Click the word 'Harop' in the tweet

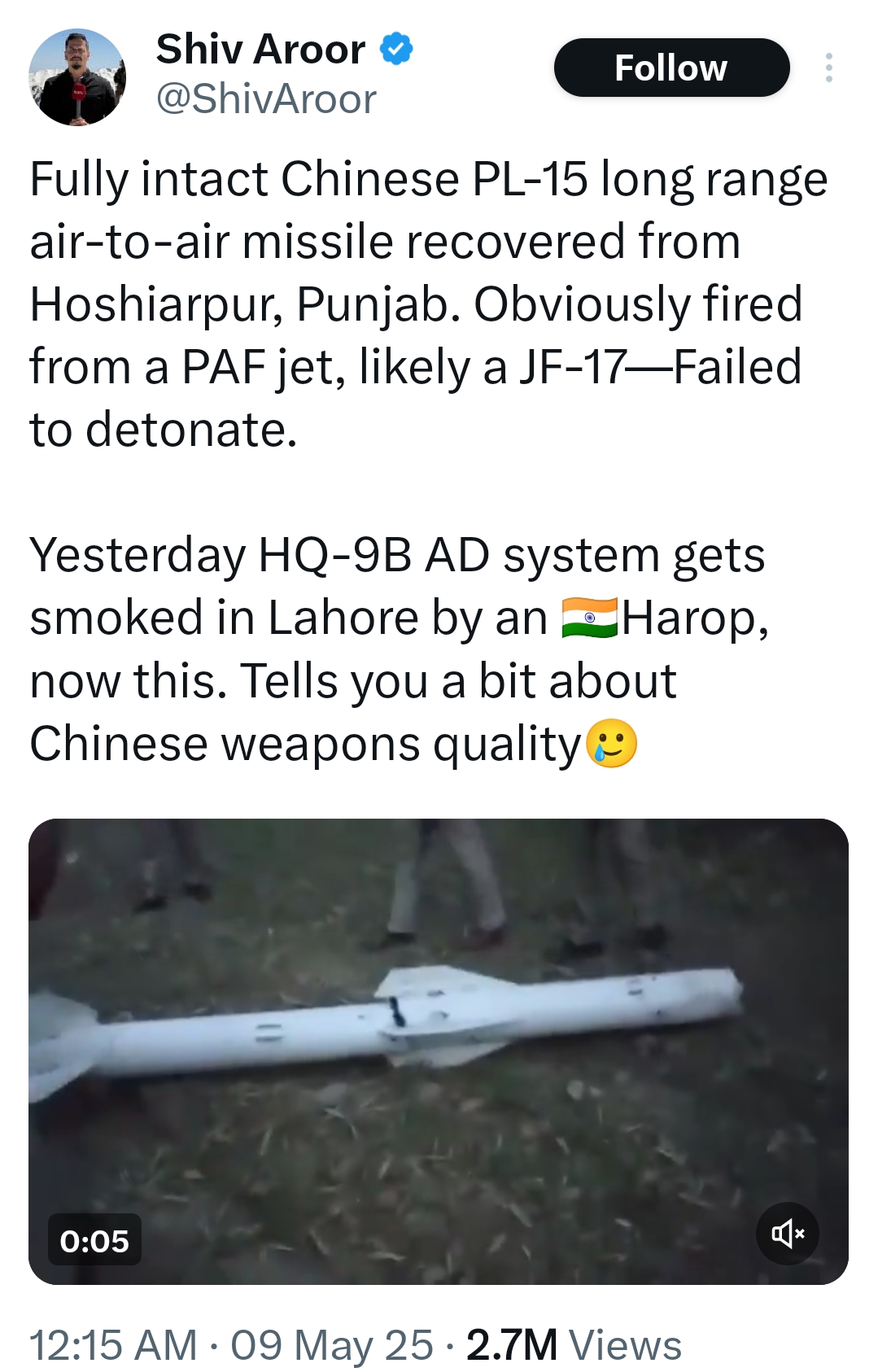pyautogui.click(x=694, y=618)
